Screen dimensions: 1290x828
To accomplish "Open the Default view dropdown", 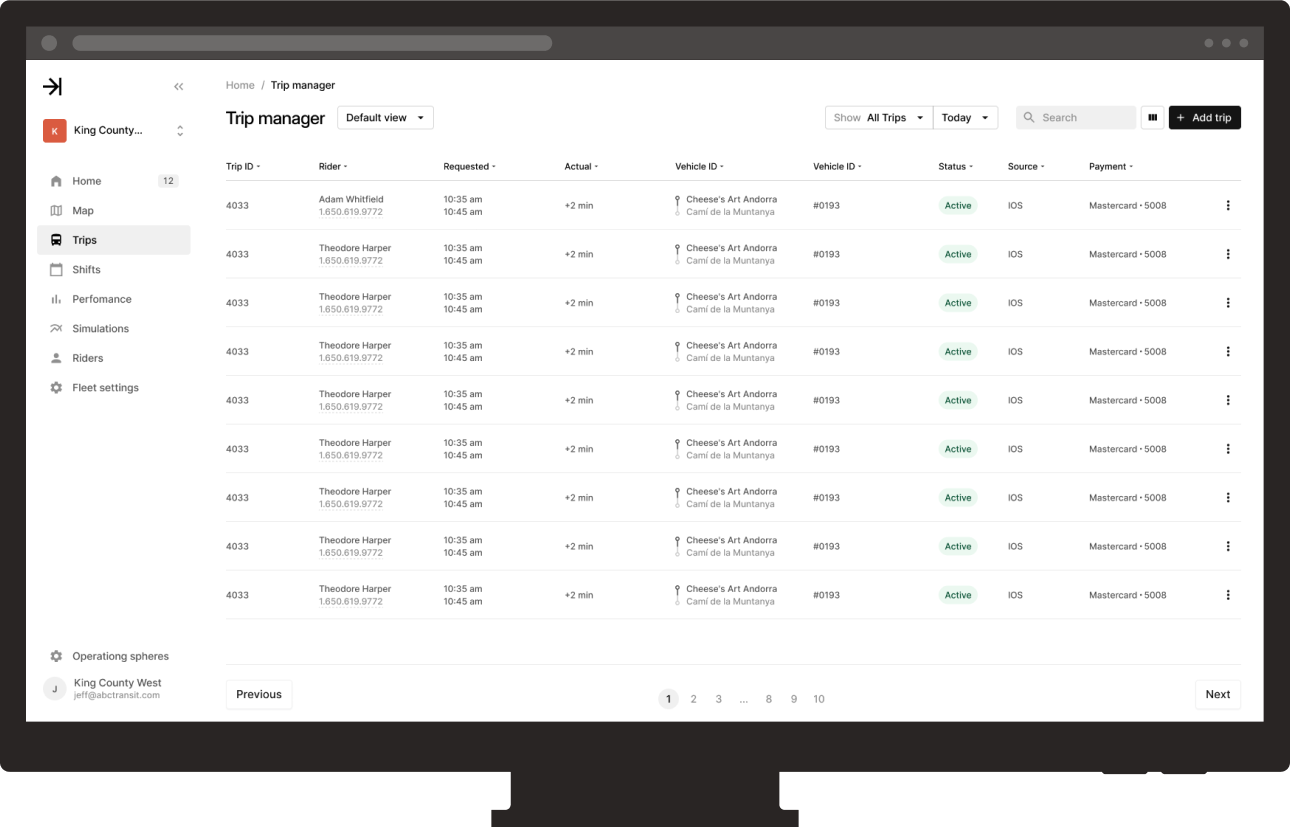I will click(385, 117).
